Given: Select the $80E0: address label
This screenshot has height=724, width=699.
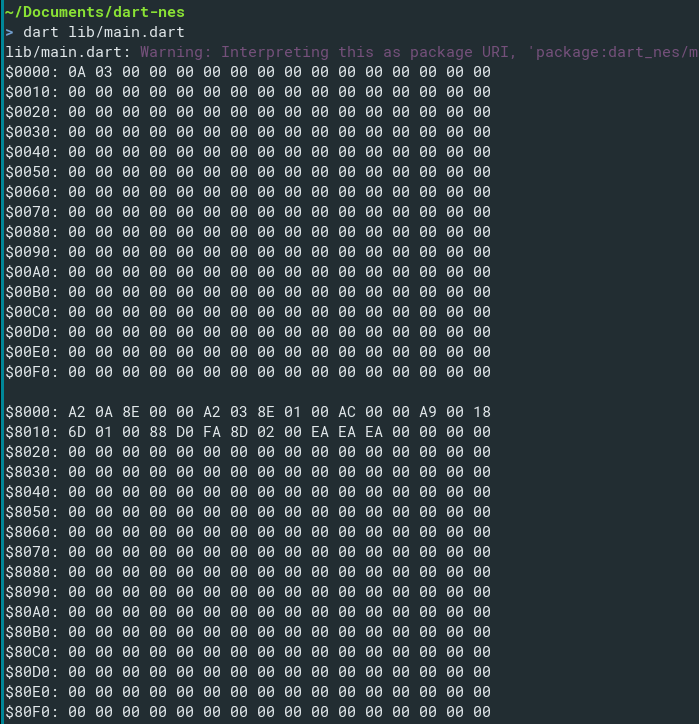Looking at the screenshot, I should [32, 692].
